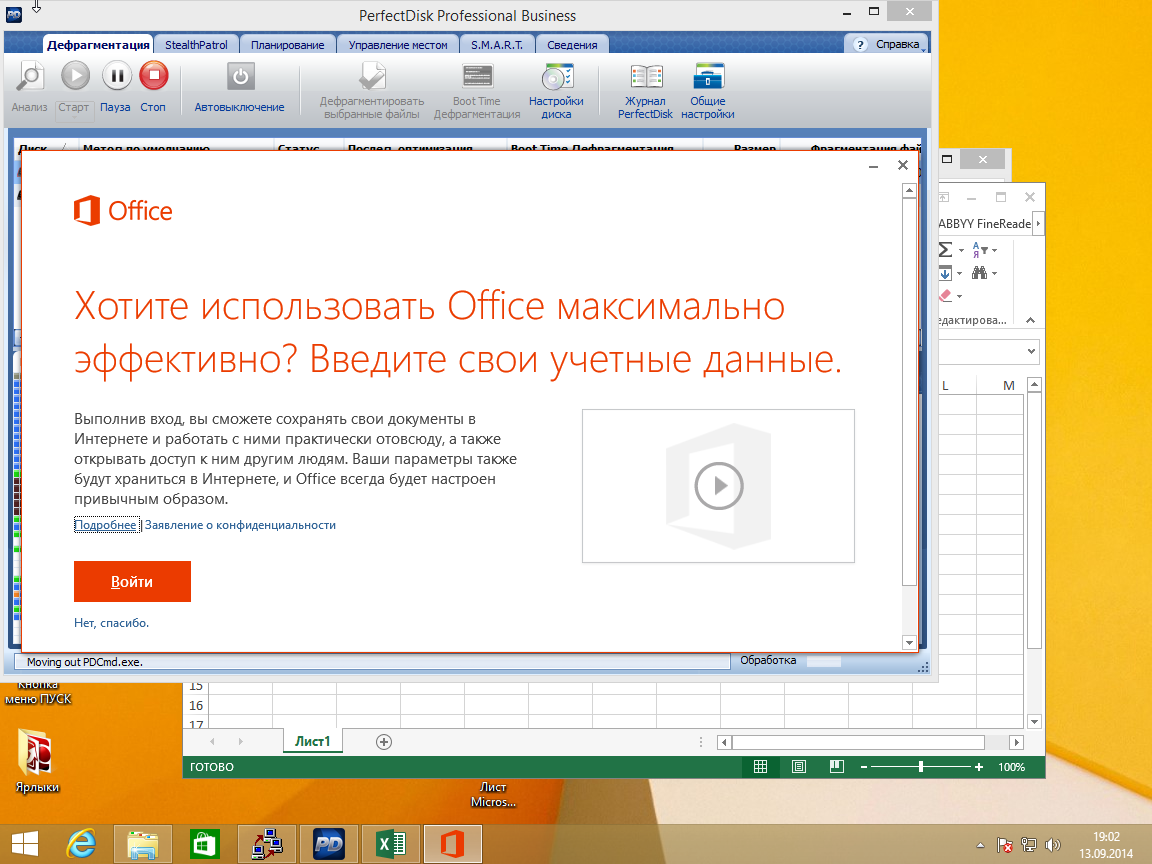Viewport: 1152px width, 864px height.
Task: Switch to the StealthPatrol tab
Action: (196, 45)
